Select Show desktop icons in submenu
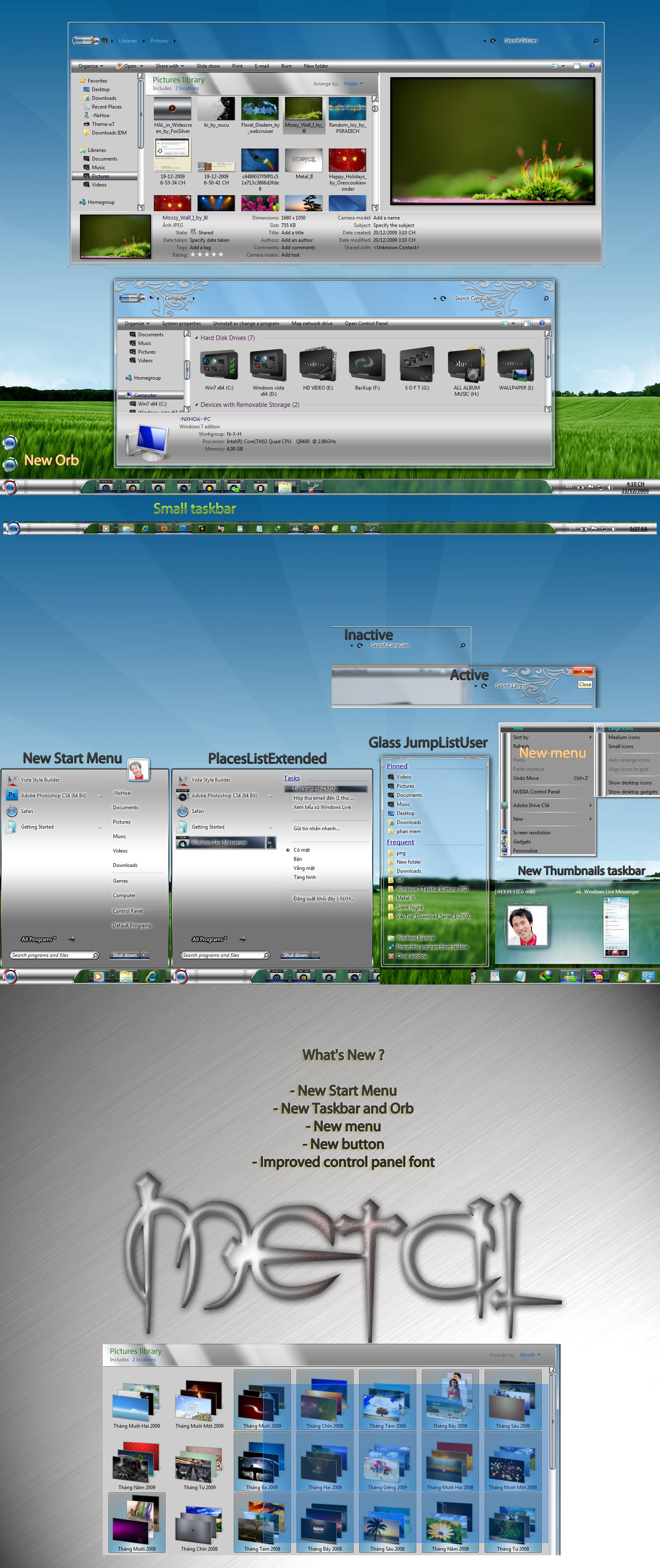Image resolution: width=660 pixels, height=1568 pixels. [630, 783]
